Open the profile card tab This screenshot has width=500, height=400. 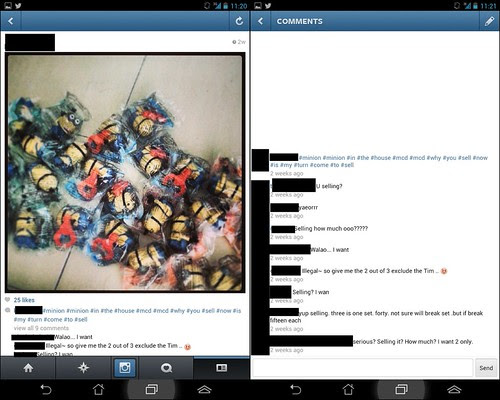tap(221, 368)
